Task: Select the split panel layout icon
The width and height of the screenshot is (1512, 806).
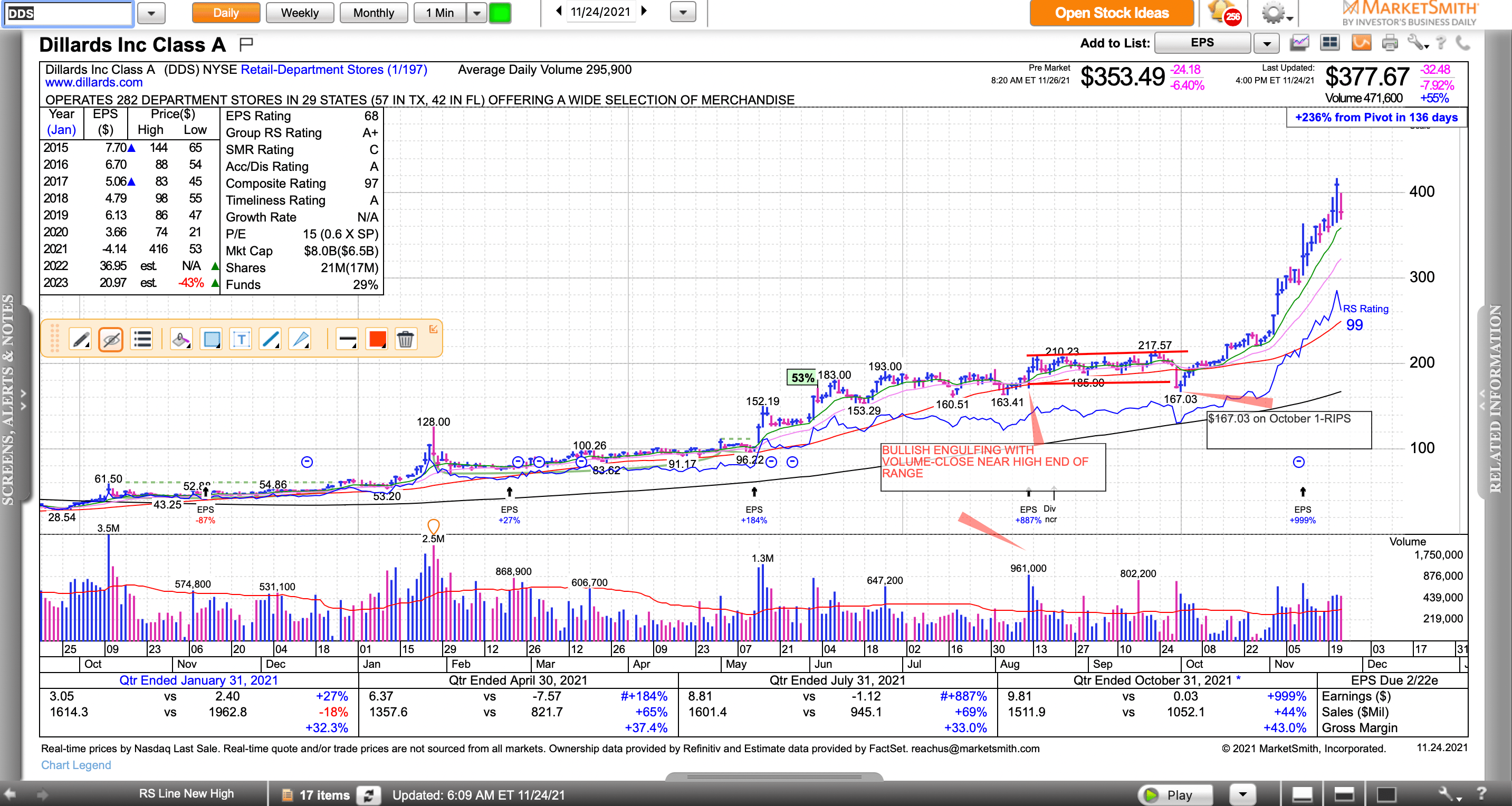Action: [1344, 795]
